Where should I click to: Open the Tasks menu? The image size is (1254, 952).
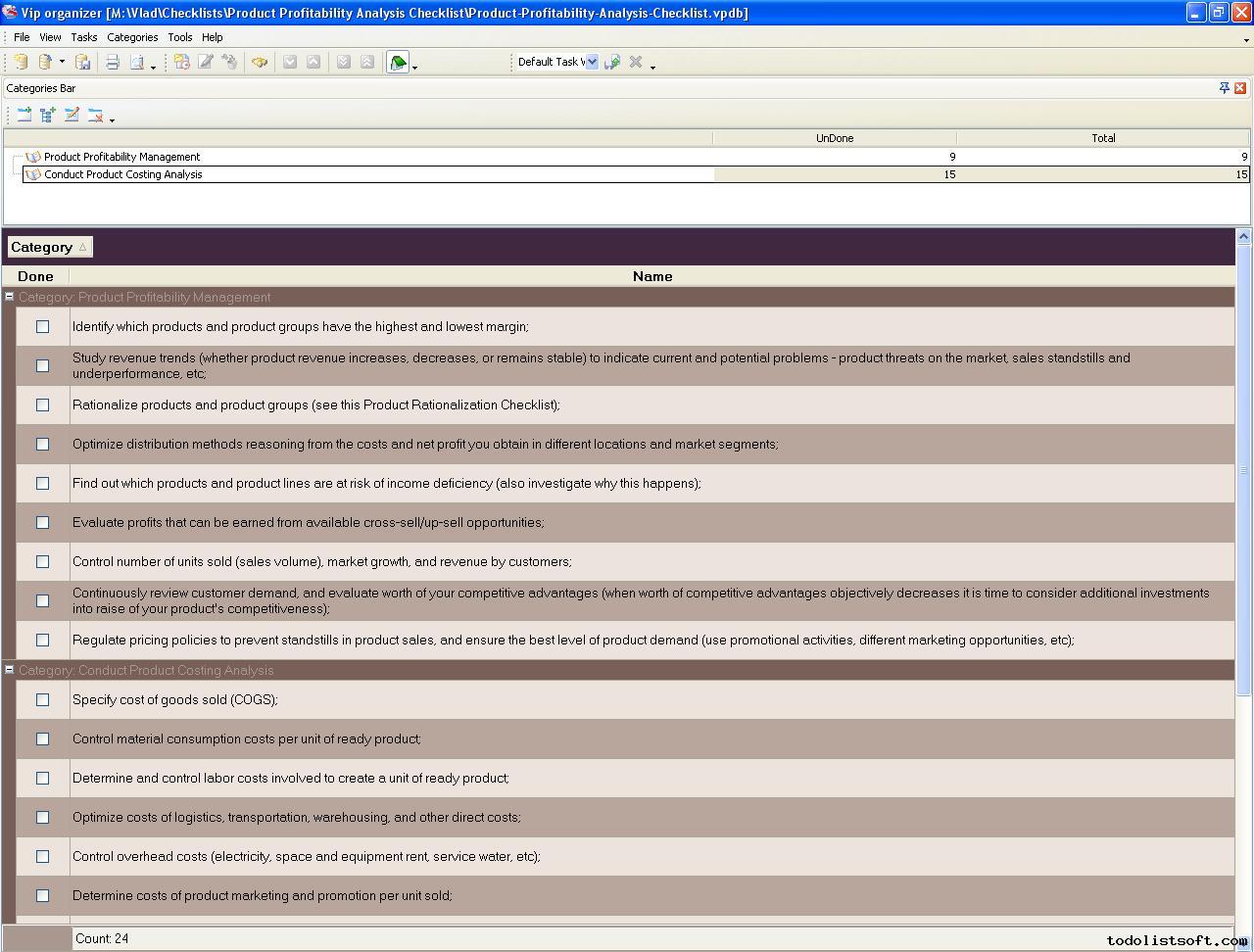point(83,37)
